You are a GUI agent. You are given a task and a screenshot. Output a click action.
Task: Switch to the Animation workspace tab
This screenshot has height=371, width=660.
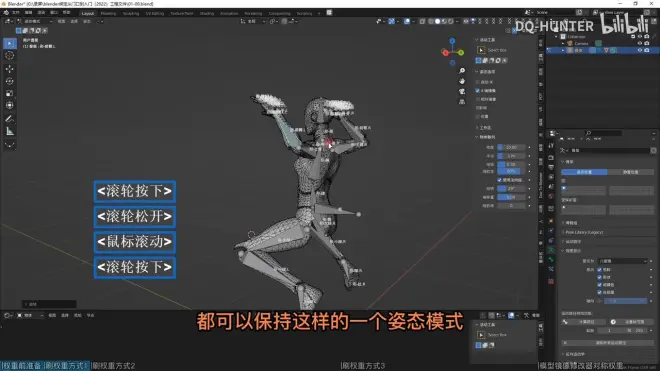click(229, 13)
